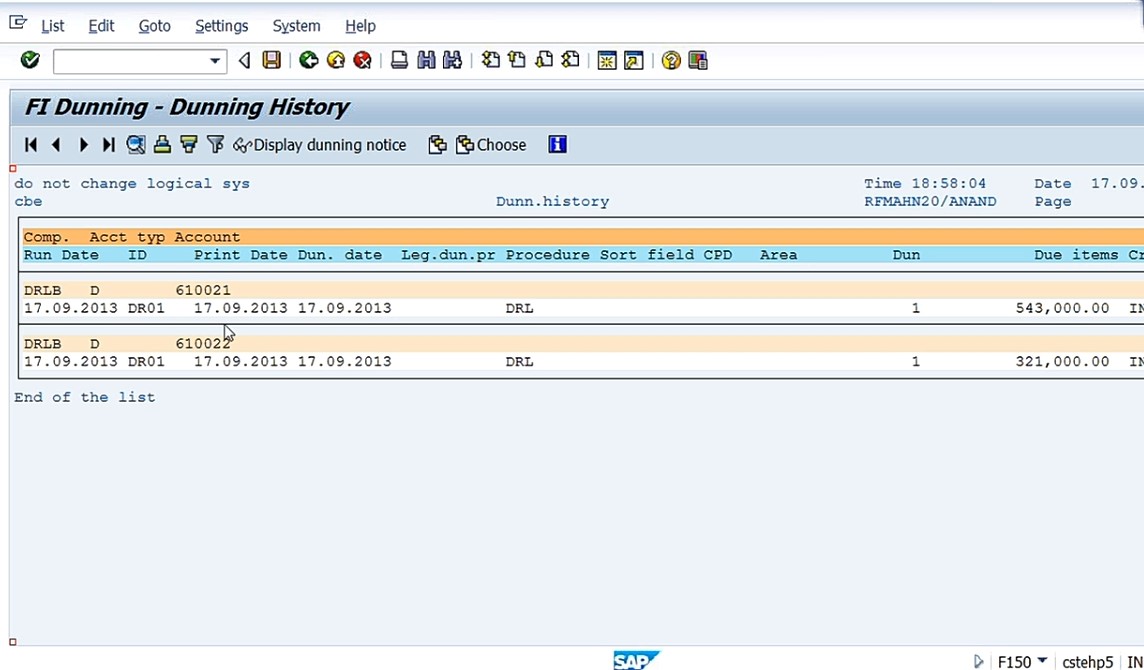Click the Generate Shortcut icon

coord(633,60)
